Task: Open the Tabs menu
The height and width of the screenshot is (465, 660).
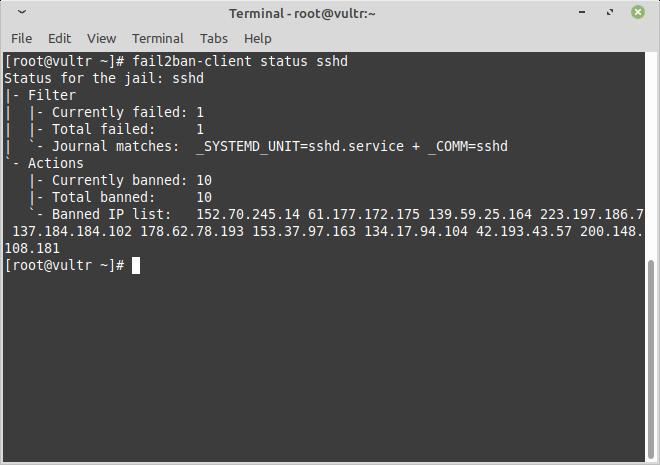Action: pos(214,39)
